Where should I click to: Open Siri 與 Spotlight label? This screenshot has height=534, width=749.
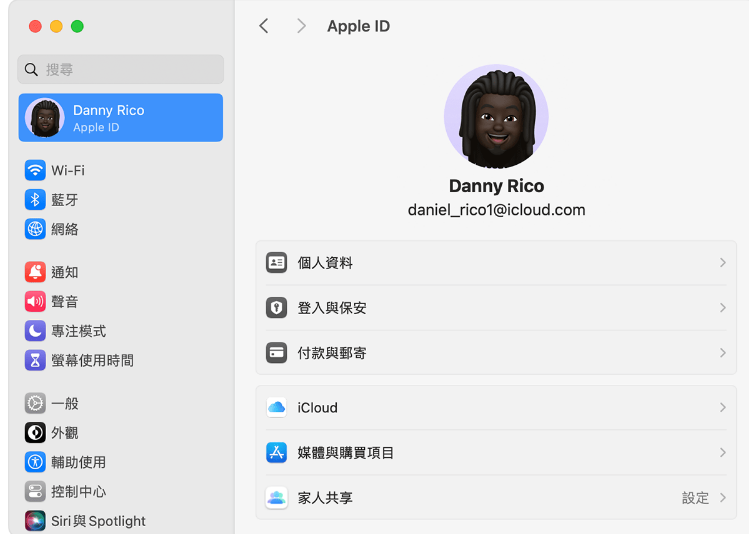[x=98, y=521]
